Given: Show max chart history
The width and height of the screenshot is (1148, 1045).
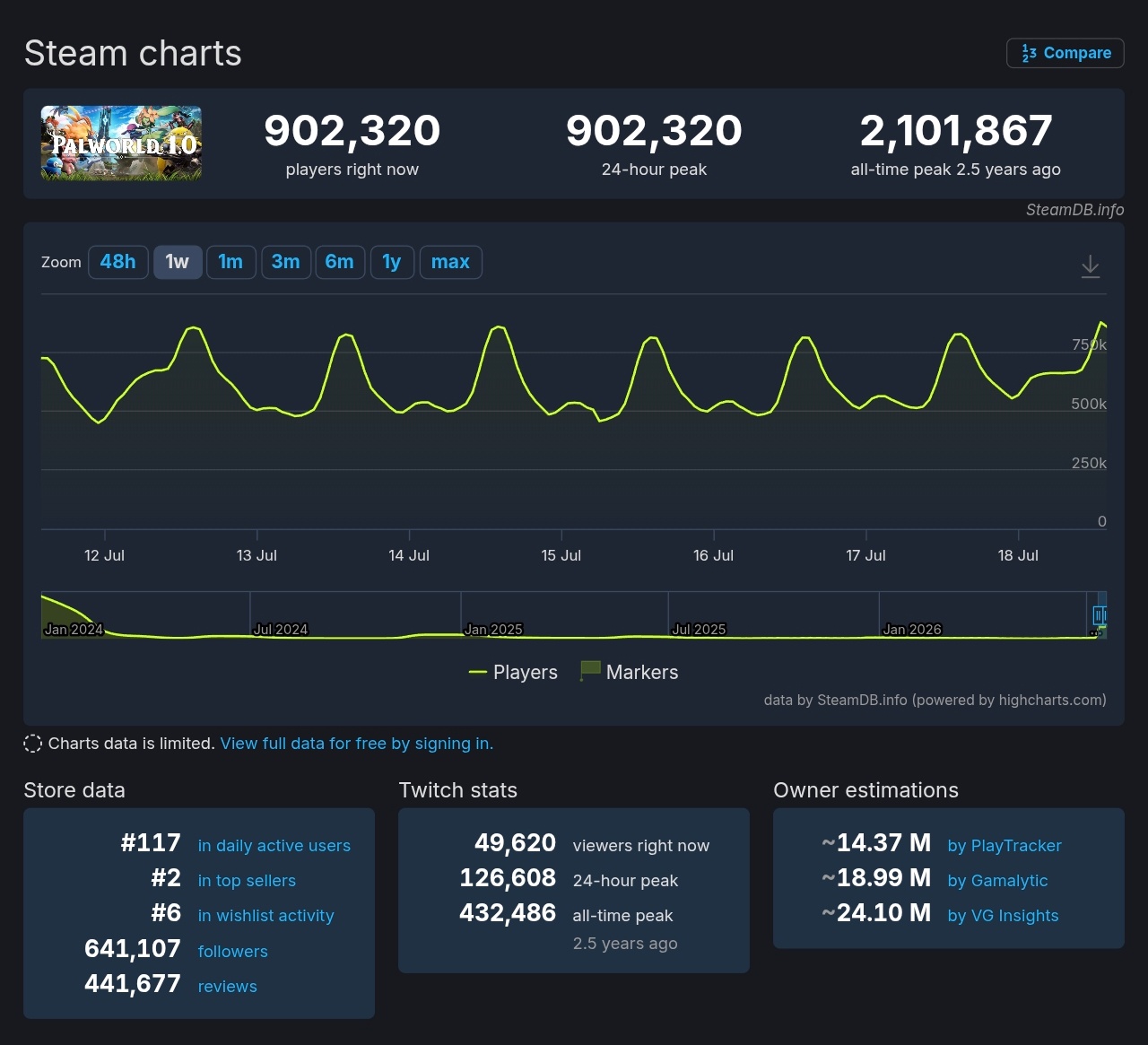Looking at the screenshot, I should [450, 262].
